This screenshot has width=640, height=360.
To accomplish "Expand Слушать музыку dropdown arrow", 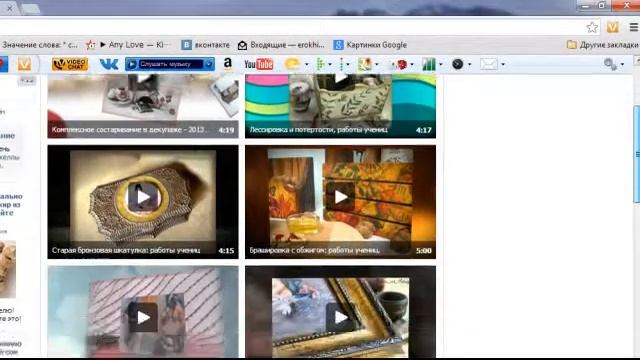I will coord(209,64).
